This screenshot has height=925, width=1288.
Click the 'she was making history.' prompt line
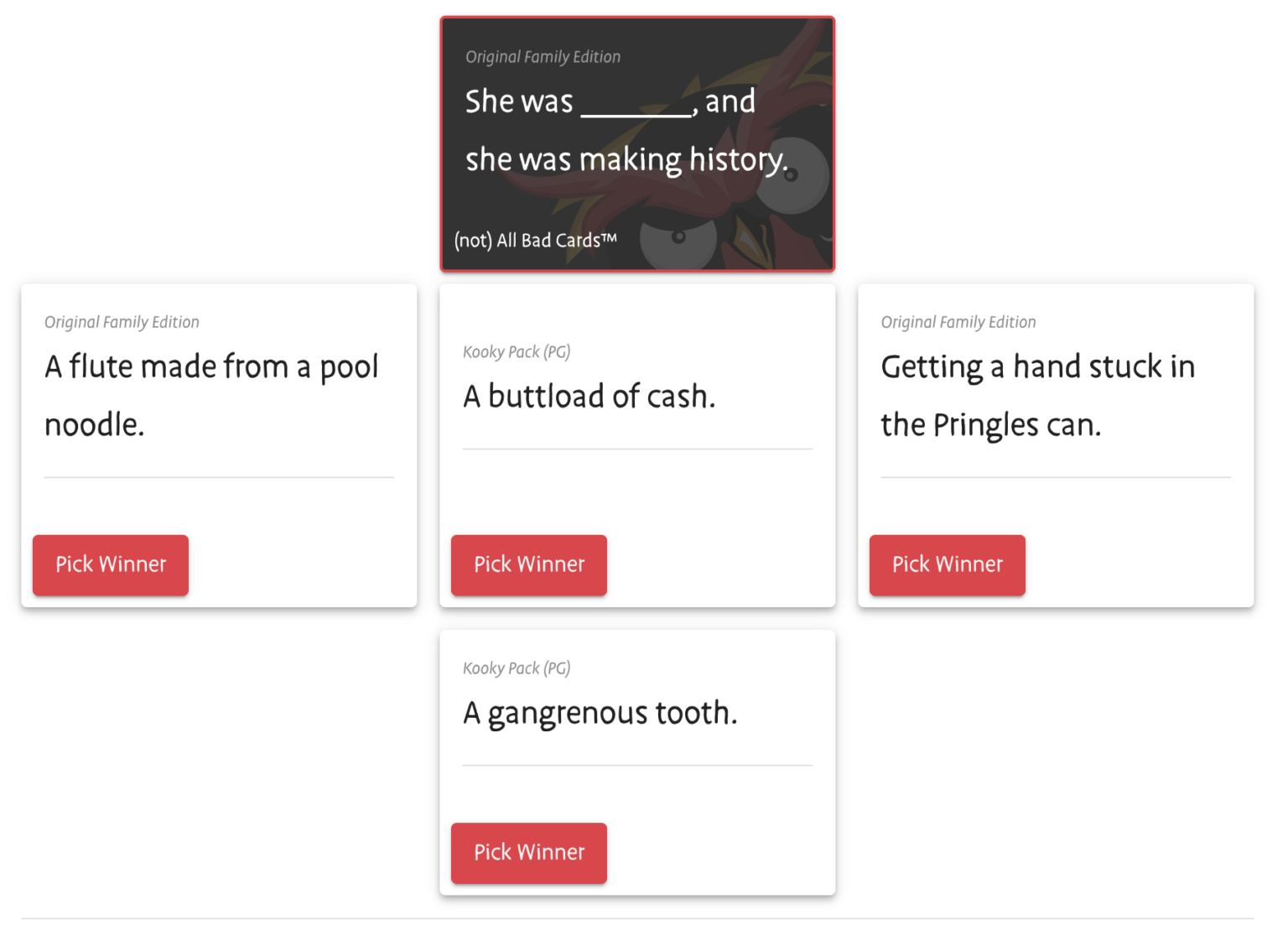[626, 159]
